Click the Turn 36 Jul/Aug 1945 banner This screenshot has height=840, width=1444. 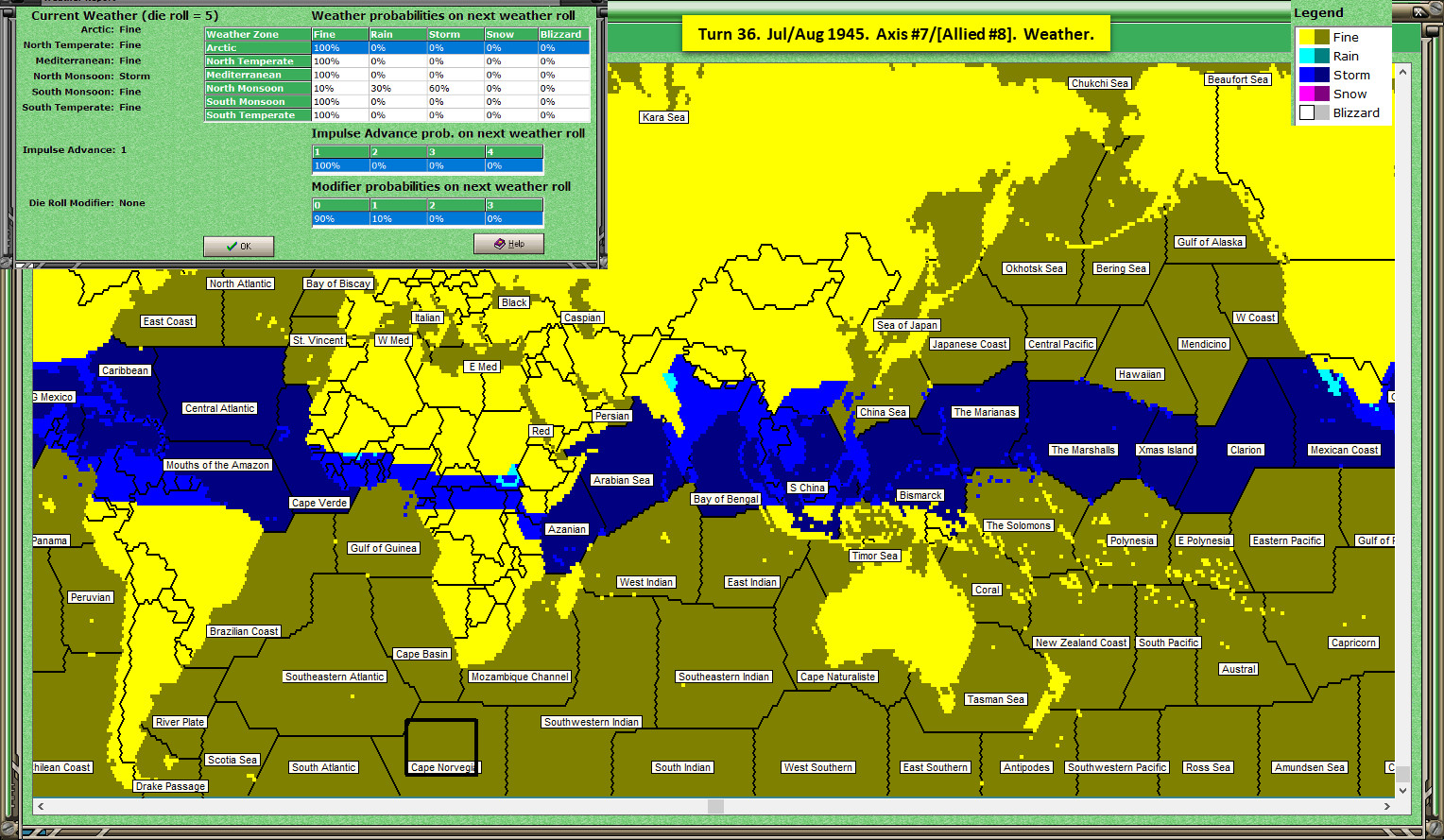[x=896, y=34]
